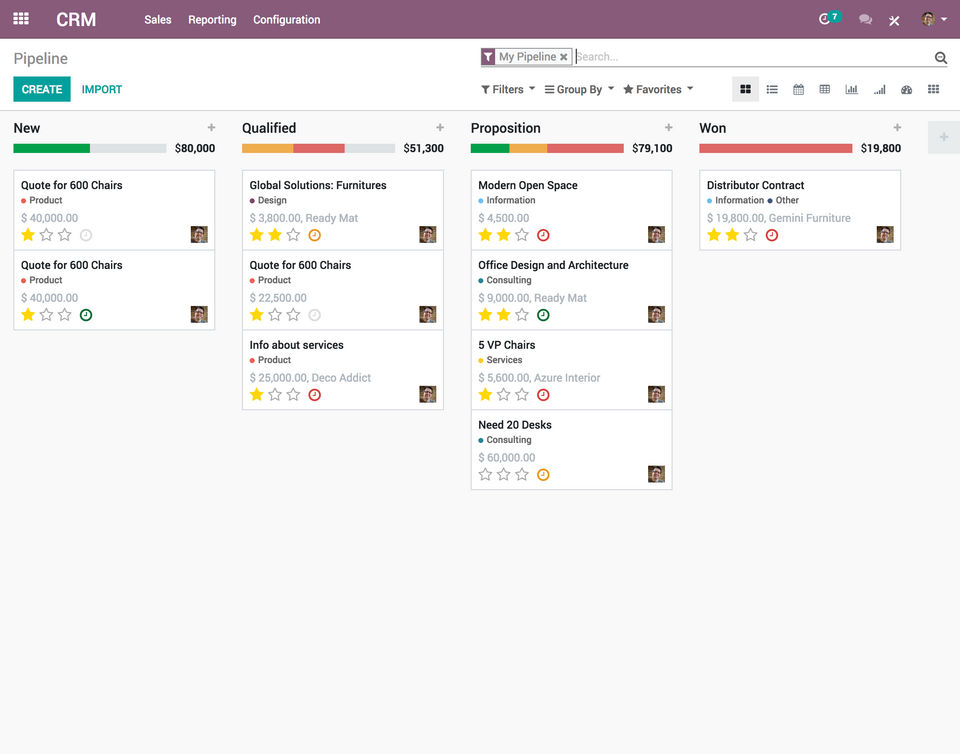Open the Configuration menu
960x754 pixels.
(287, 20)
